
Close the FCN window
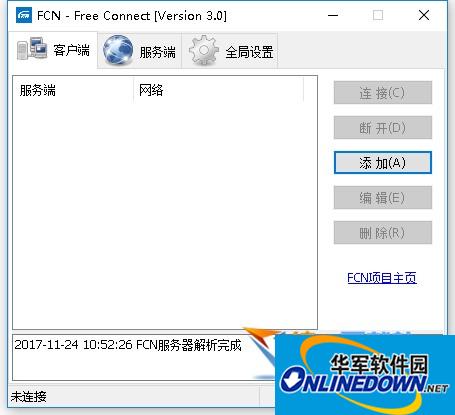point(424,15)
